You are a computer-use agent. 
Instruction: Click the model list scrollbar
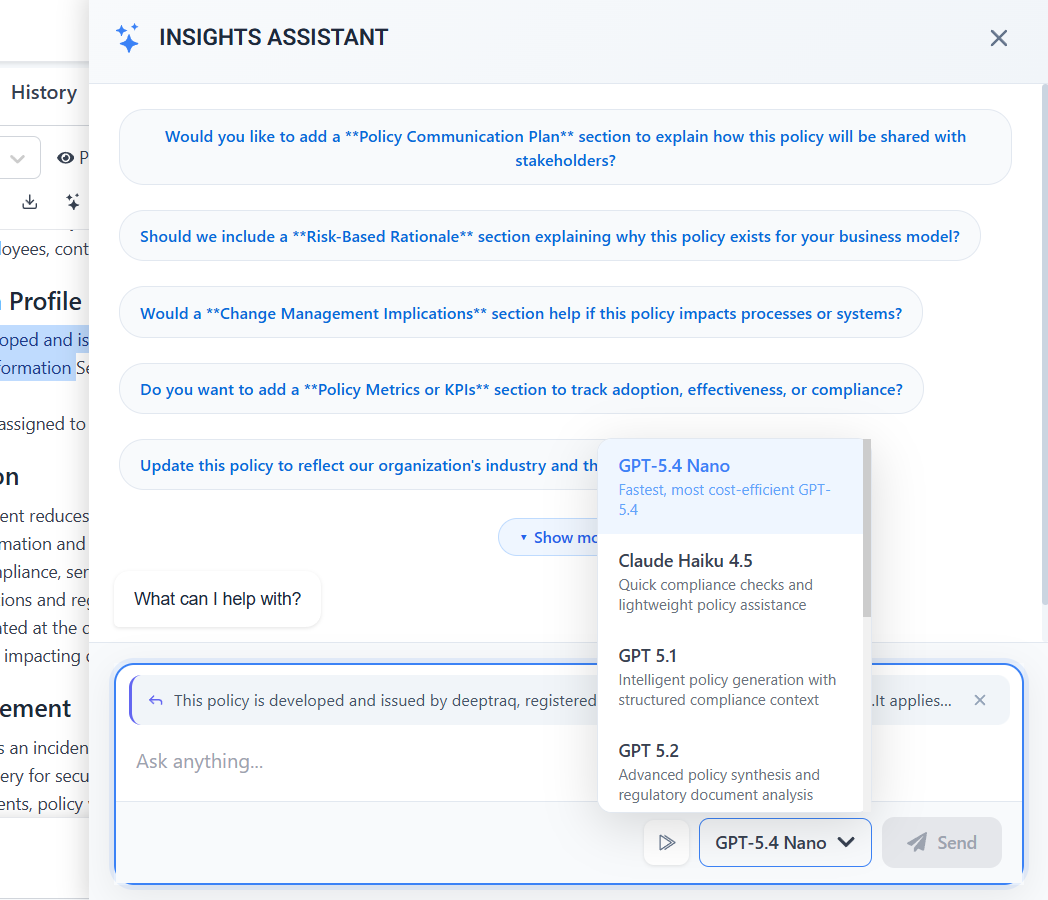pos(866,528)
